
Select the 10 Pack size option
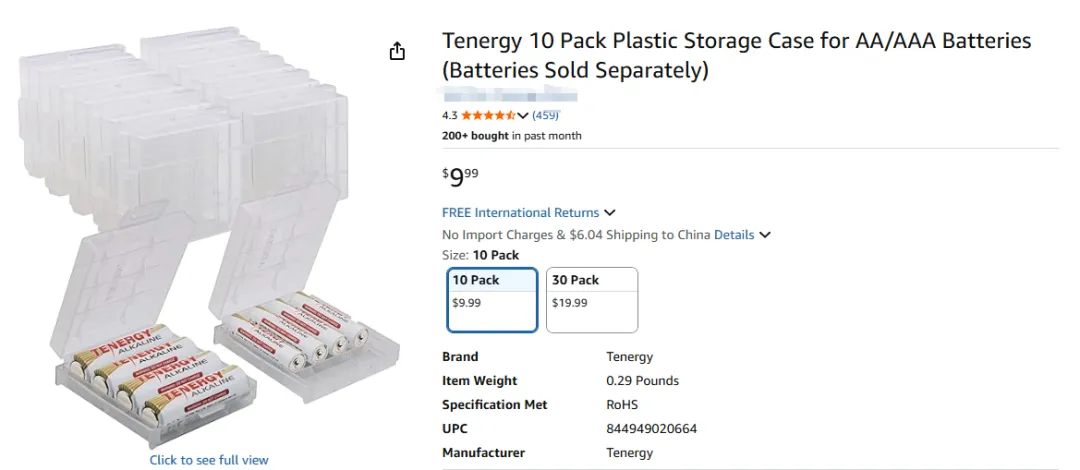[492, 299]
